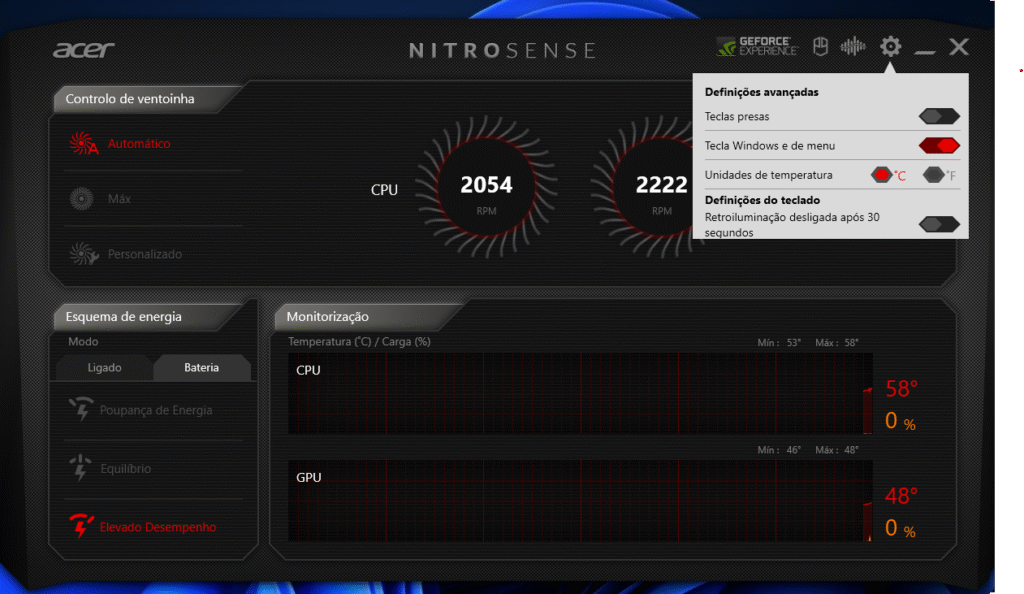The width and height of the screenshot is (1024, 594).
Task: Enable the Teclas presas toggle
Action: click(938, 116)
